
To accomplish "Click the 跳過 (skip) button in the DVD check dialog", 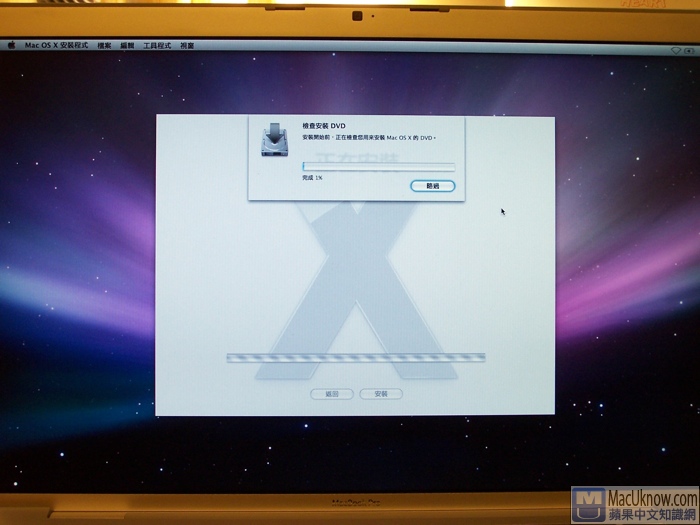I will 433,186.
